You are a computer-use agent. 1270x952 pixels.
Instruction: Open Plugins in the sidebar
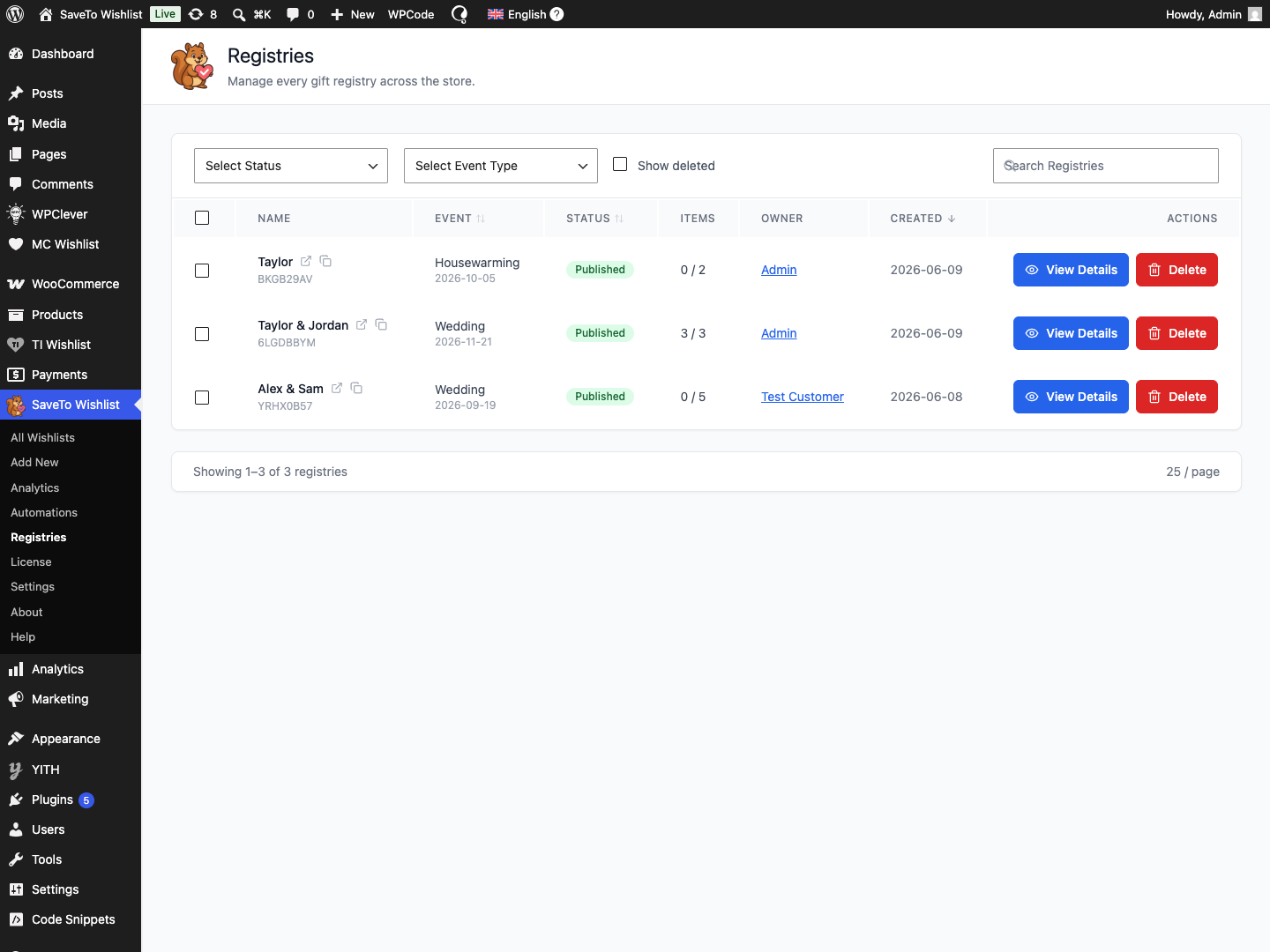(71, 800)
